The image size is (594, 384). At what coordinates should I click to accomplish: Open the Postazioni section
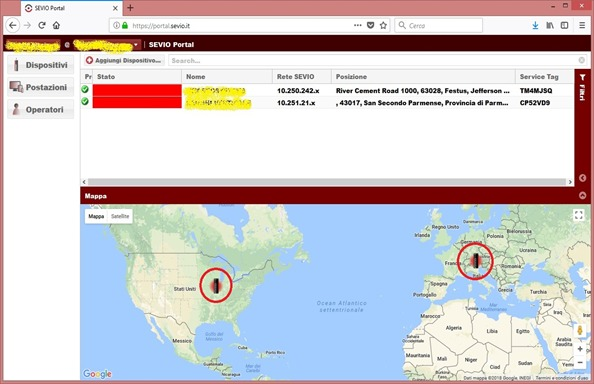pyautogui.click(x=41, y=87)
